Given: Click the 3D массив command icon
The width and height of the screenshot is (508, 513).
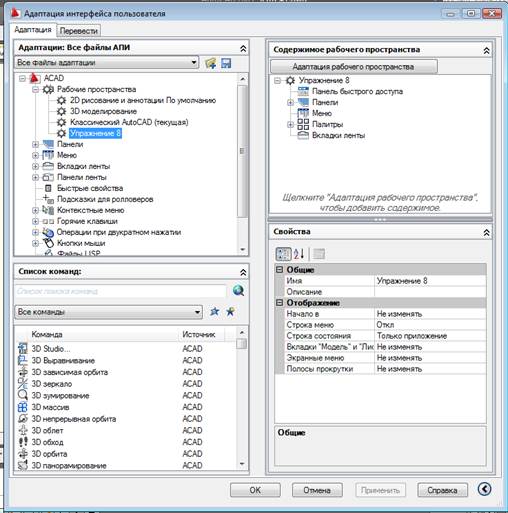Looking at the screenshot, I should pos(23,407).
